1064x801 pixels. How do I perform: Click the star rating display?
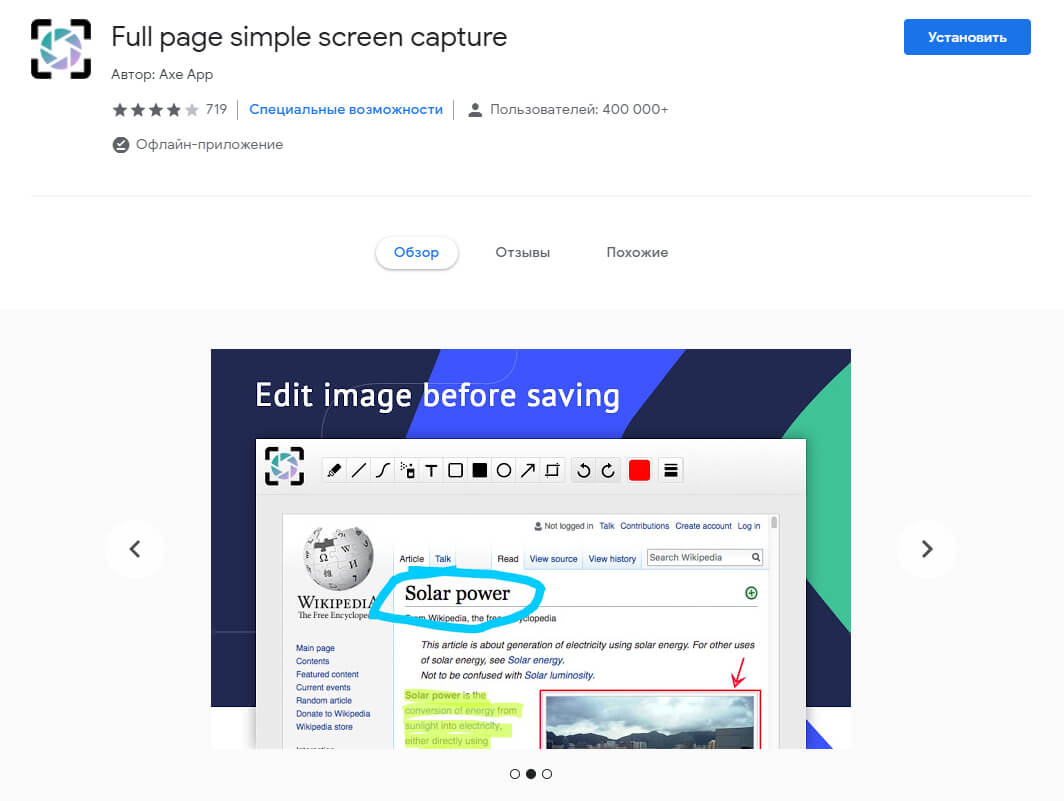point(155,109)
